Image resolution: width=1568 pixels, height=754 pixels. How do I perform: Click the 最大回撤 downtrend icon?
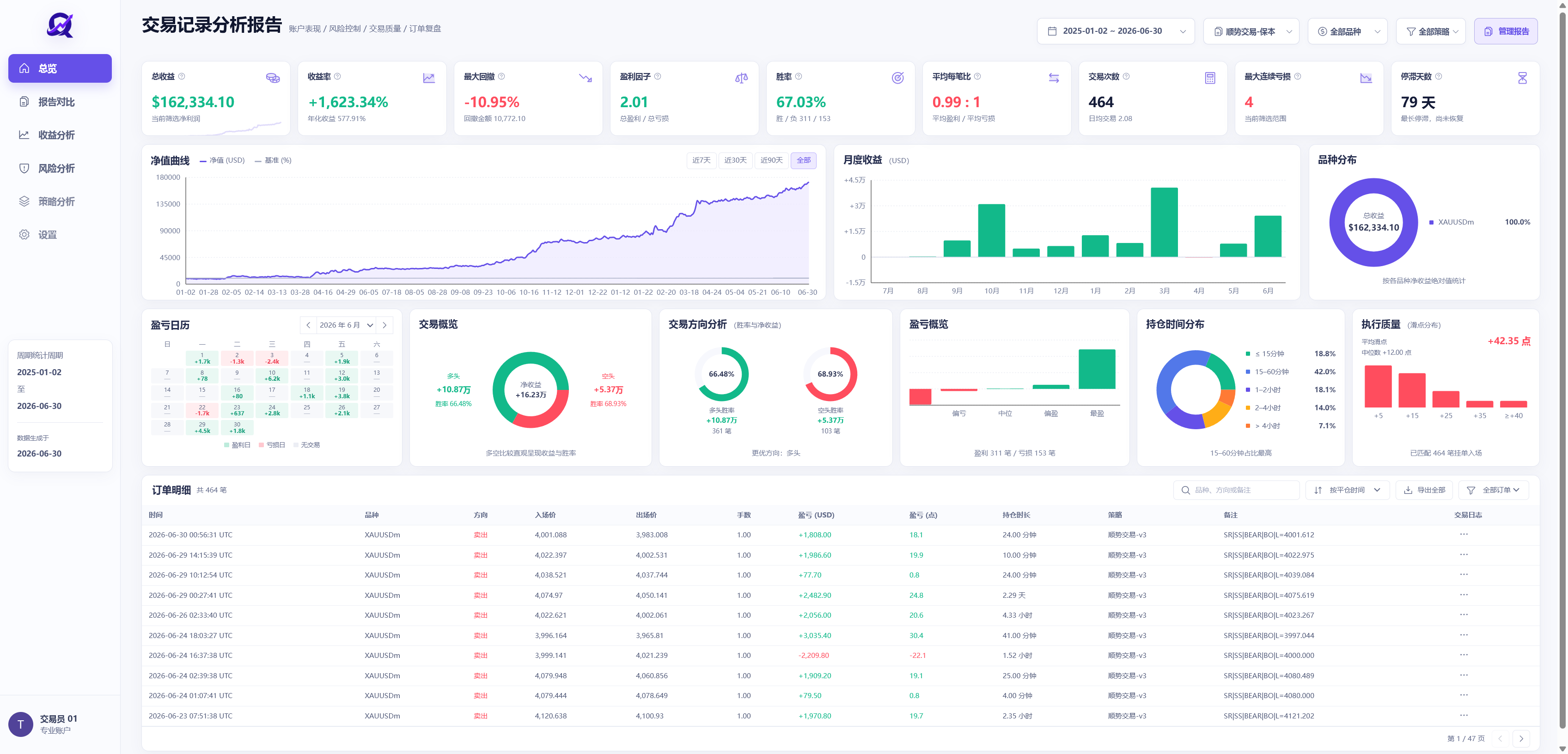click(x=586, y=78)
